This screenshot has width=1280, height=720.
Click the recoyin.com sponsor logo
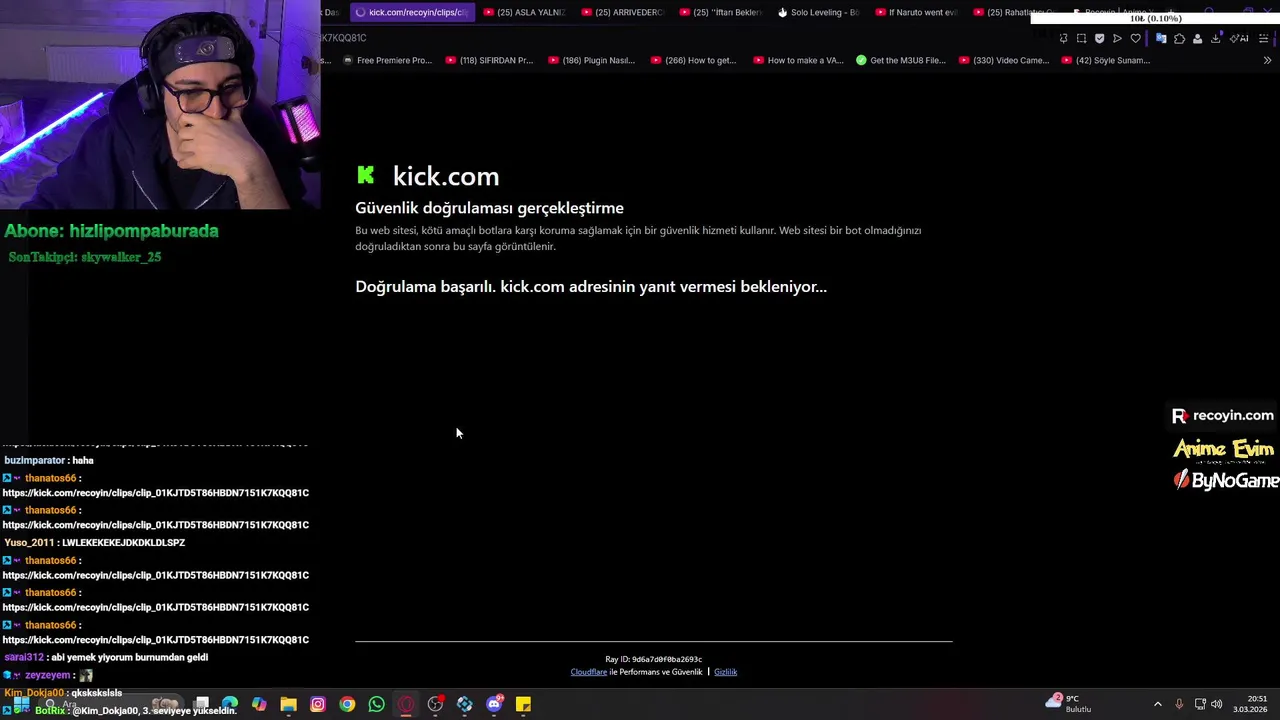pos(1223,415)
